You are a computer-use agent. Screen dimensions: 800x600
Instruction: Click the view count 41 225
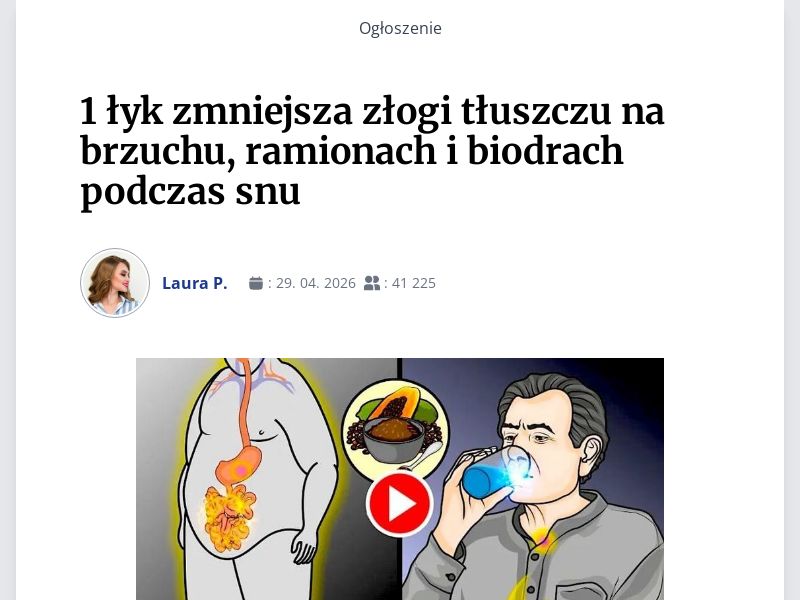(414, 283)
